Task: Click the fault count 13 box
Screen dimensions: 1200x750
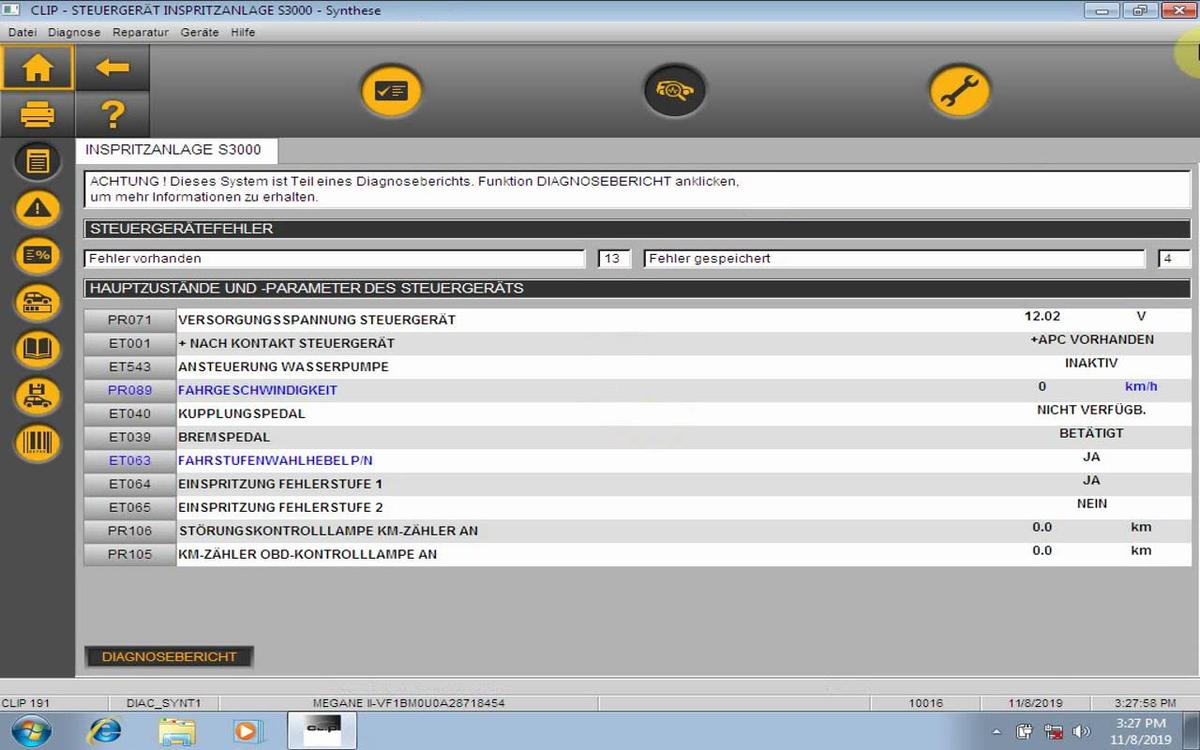Action: click(x=612, y=259)
